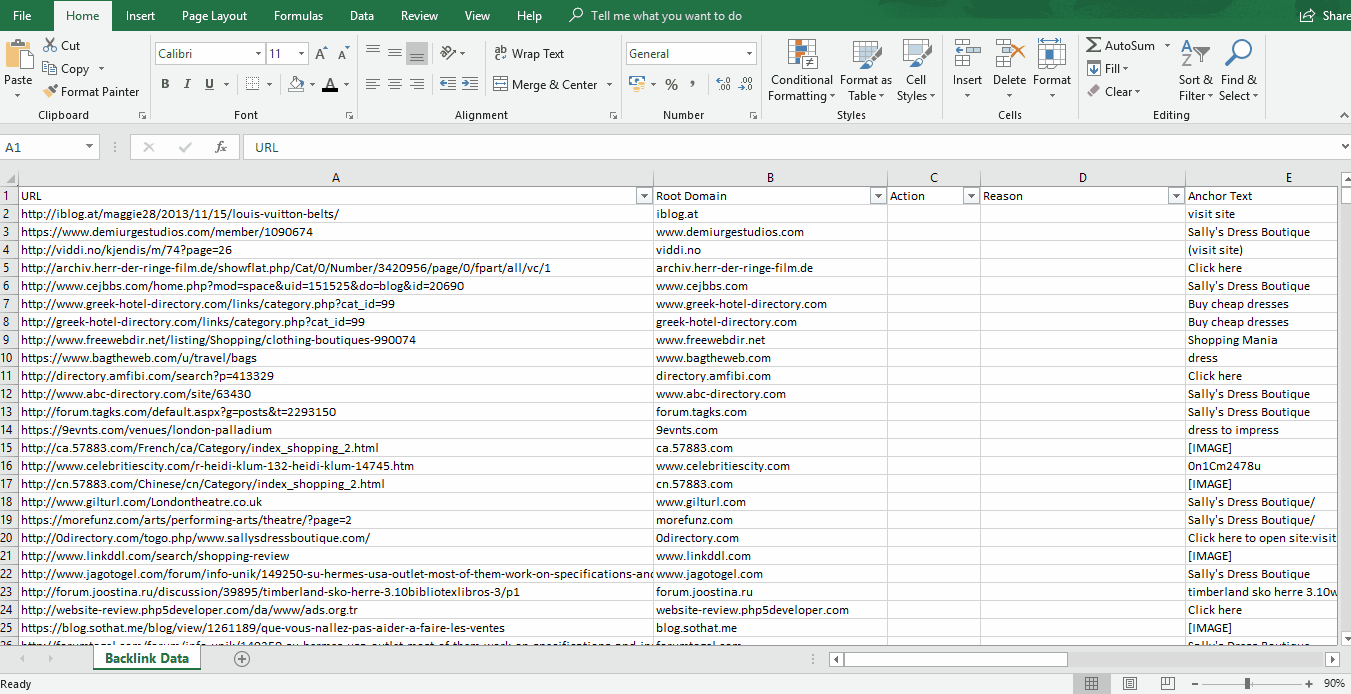1351x694 pixels.
Task: Open the Action column filter dropdown
Action: click(x=971, y=196)
